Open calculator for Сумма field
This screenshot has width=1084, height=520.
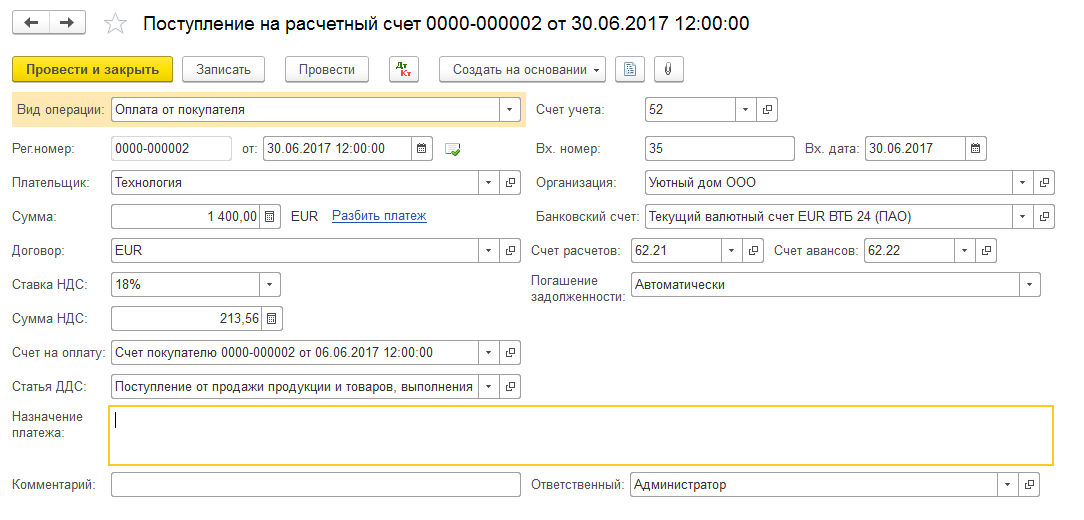pyautogui.click(x=269, y=216)
